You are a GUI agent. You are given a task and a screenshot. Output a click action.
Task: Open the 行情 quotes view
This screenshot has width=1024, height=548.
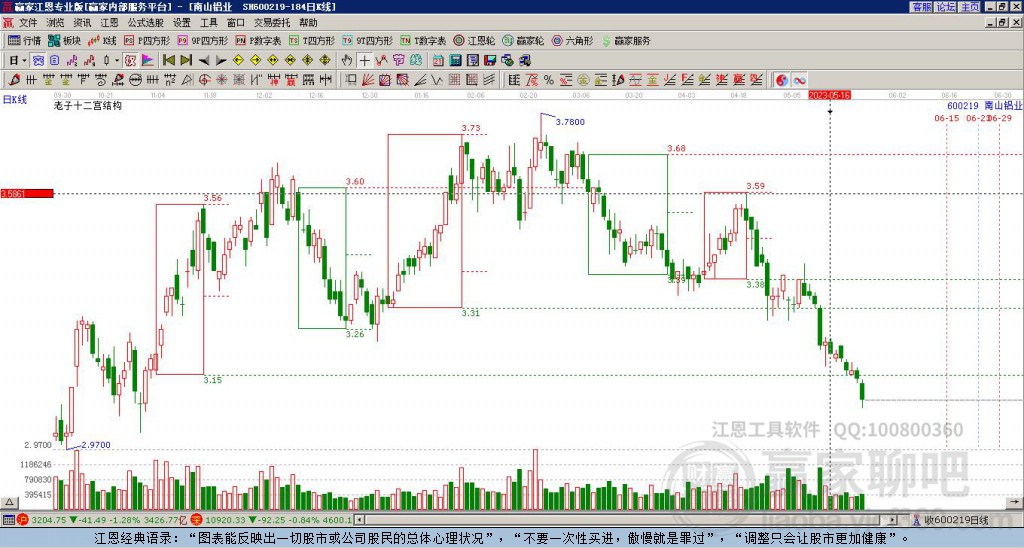[x=24, y=40]
